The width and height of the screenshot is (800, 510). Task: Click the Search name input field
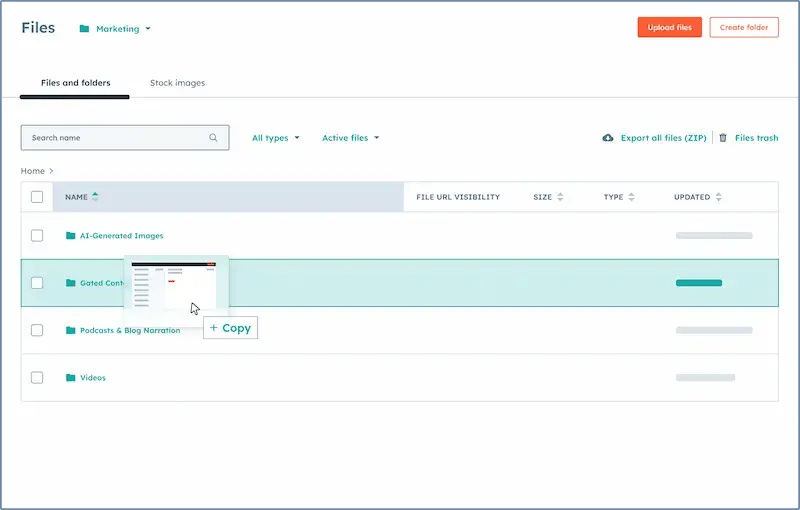(x=125, y=138)
